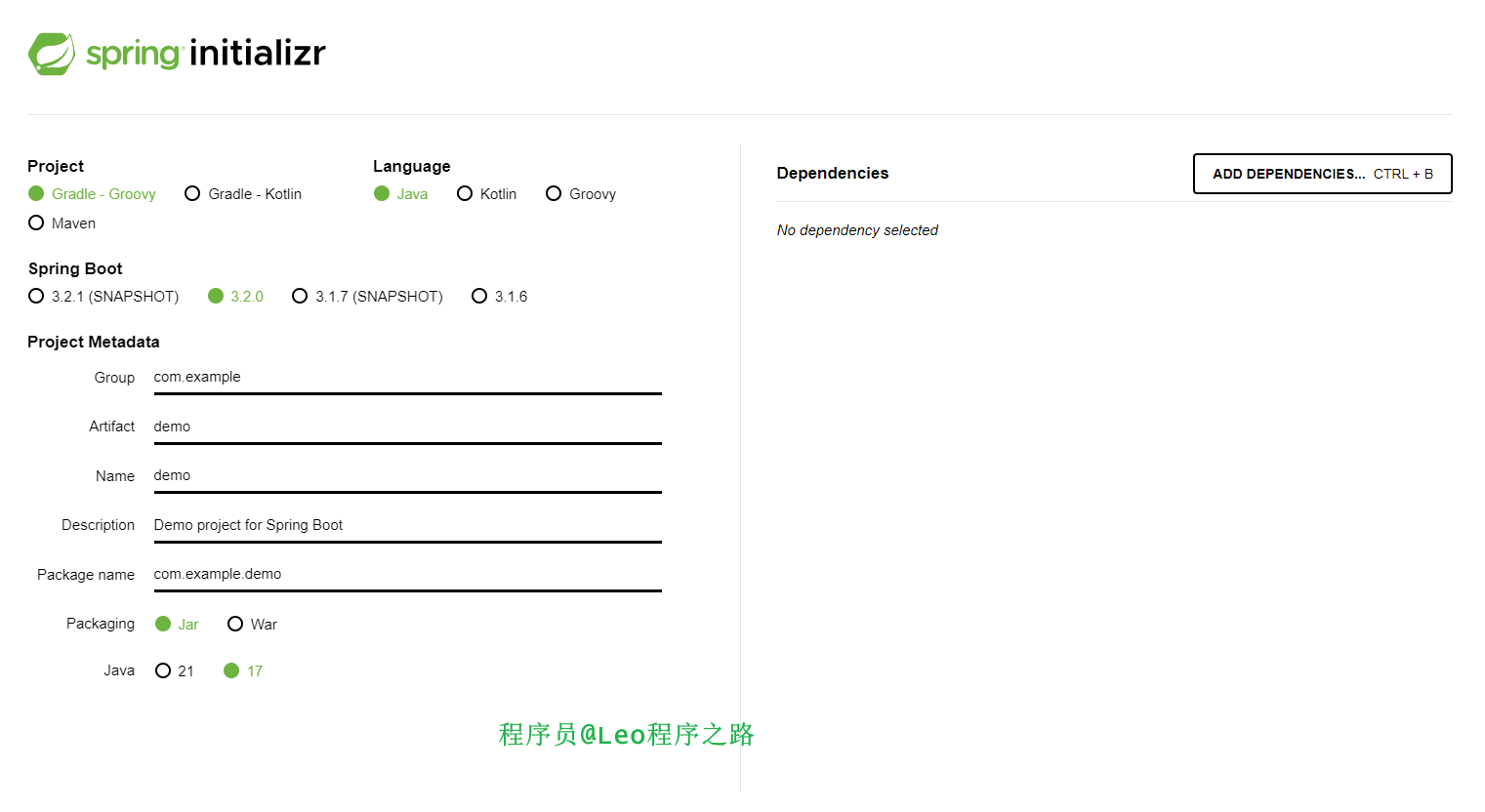Switch packaging to War
The width and height of the screenshot is (1485, 812).
(x=253, y=625)
